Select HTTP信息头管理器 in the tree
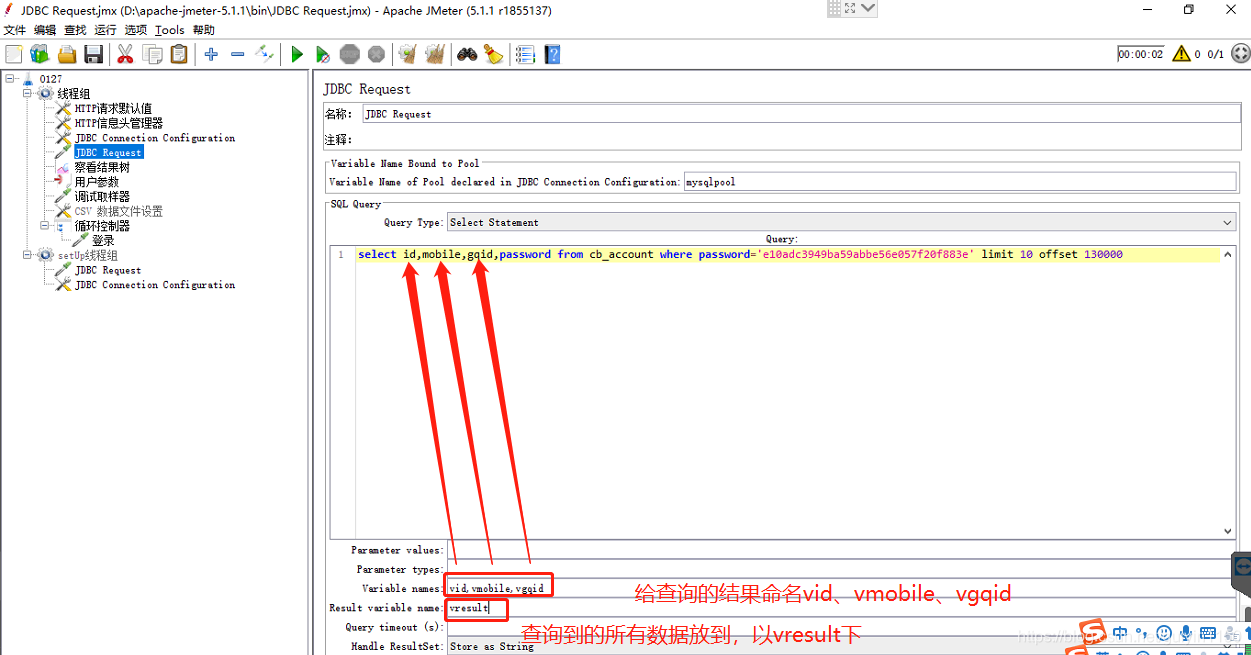1251x655 pixels. (119, 123)
